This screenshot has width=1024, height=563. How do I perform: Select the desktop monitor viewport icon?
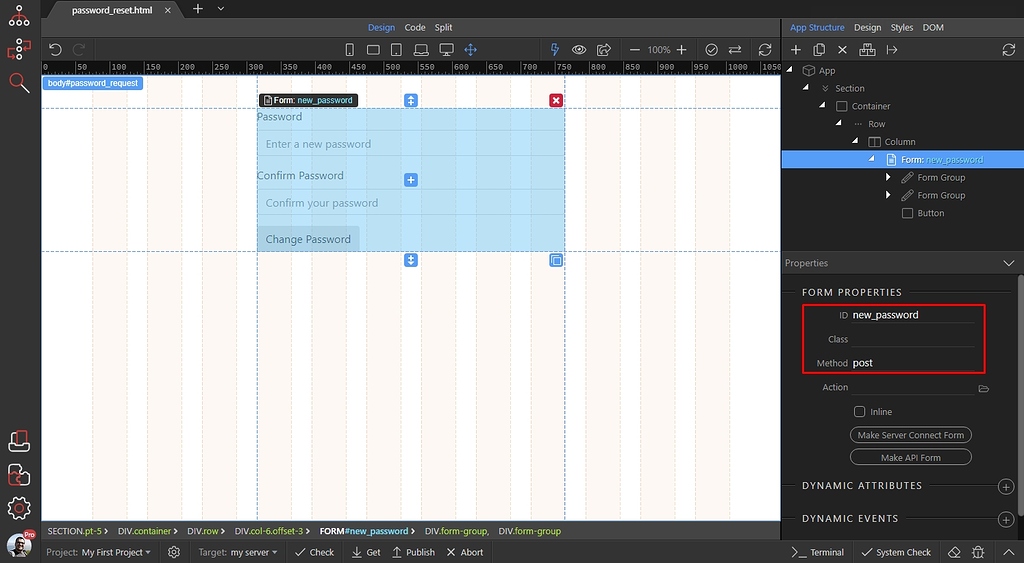point(446,49)
